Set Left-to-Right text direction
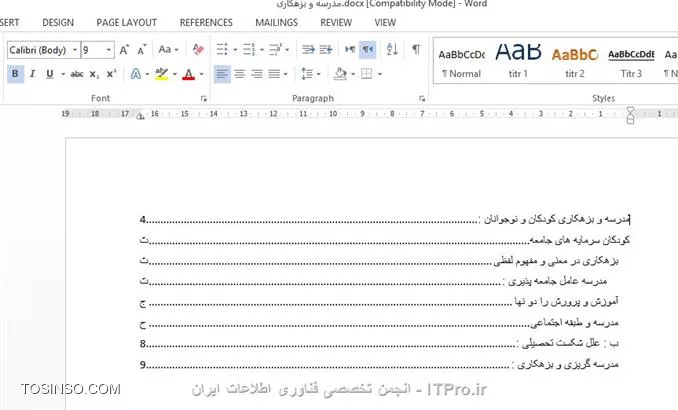The width and height of the screenshot is (678, 410). [x=350, y=49]
